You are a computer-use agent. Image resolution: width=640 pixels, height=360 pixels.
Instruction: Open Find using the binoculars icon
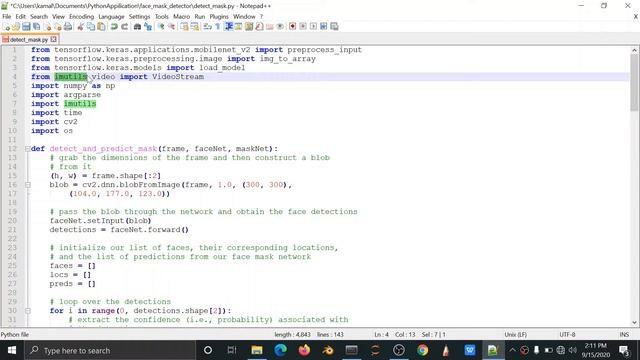coord(137,27)
